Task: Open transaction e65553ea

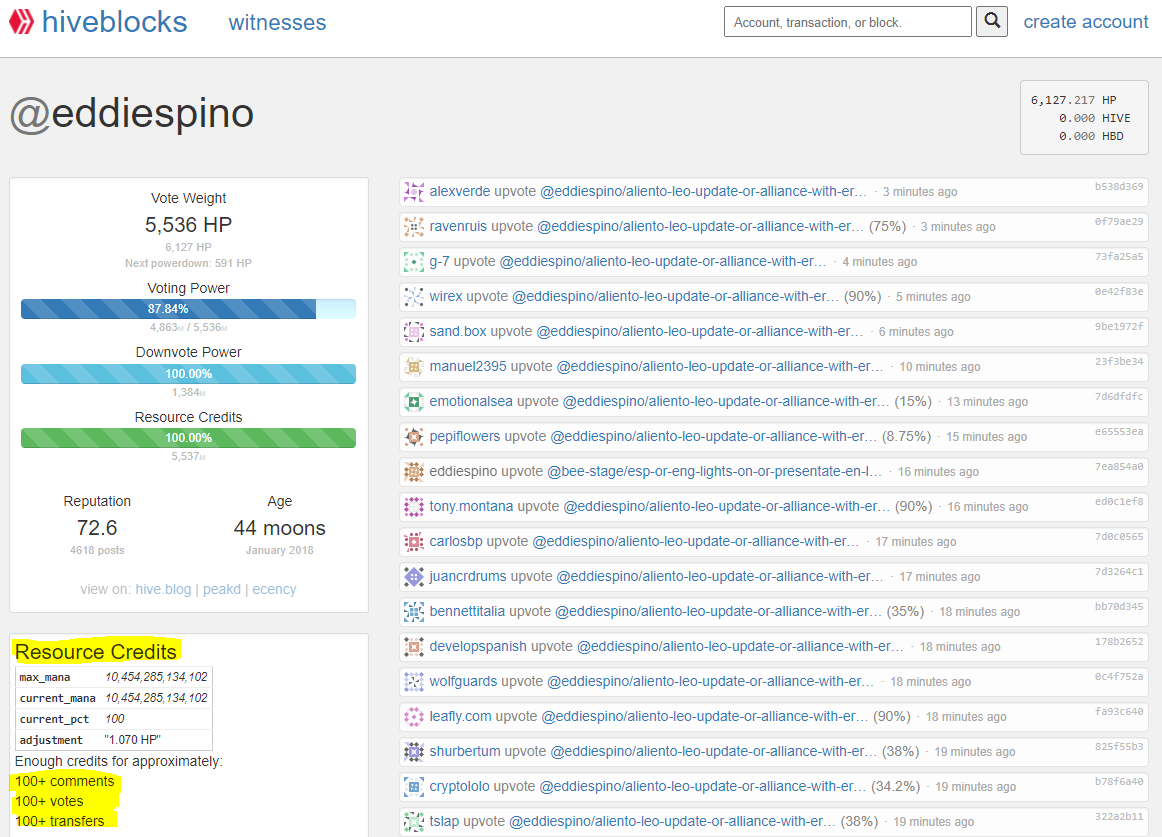Action: 1119,431
